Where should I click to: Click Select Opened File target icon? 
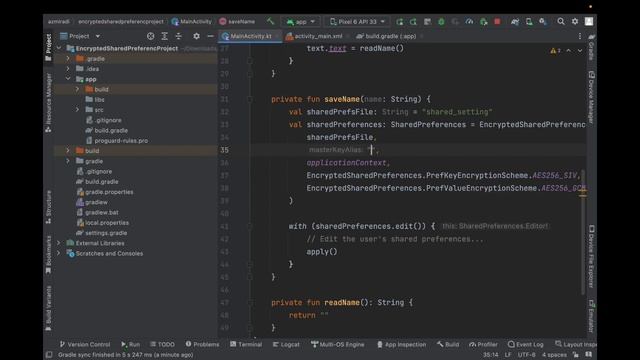tap(151, 36)
